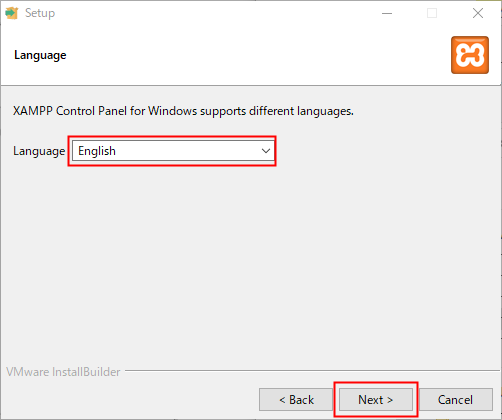Click the white header banner area

coord(250,55)
